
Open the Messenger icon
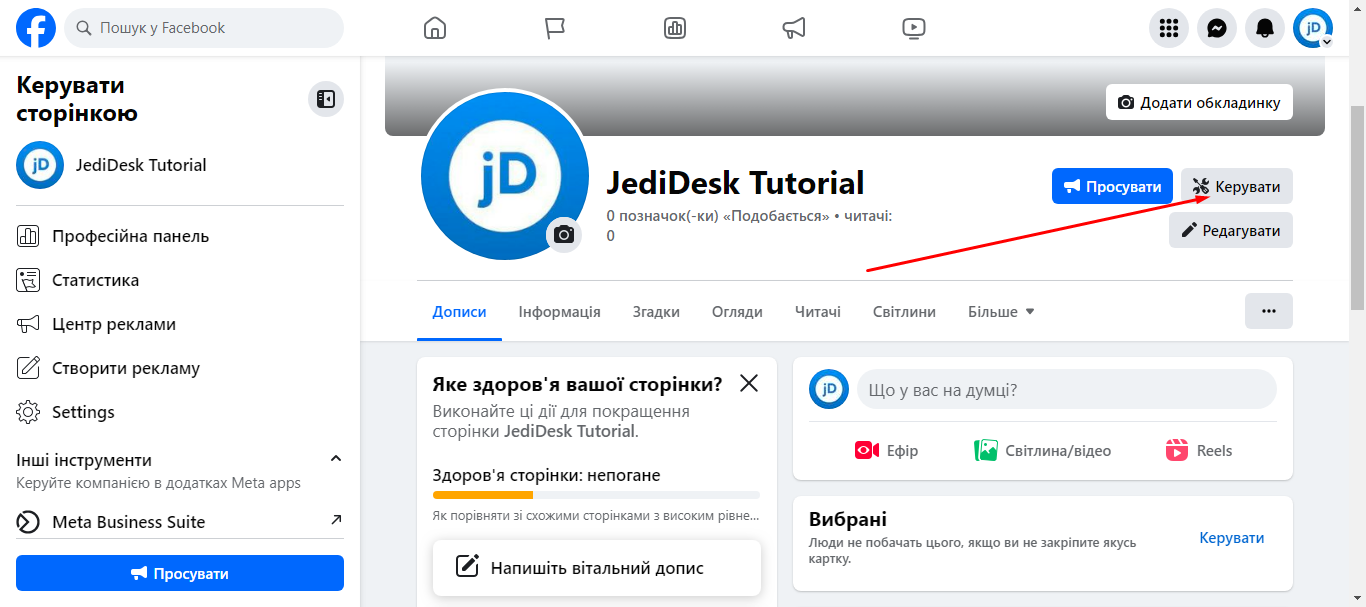click(1217, 28)
